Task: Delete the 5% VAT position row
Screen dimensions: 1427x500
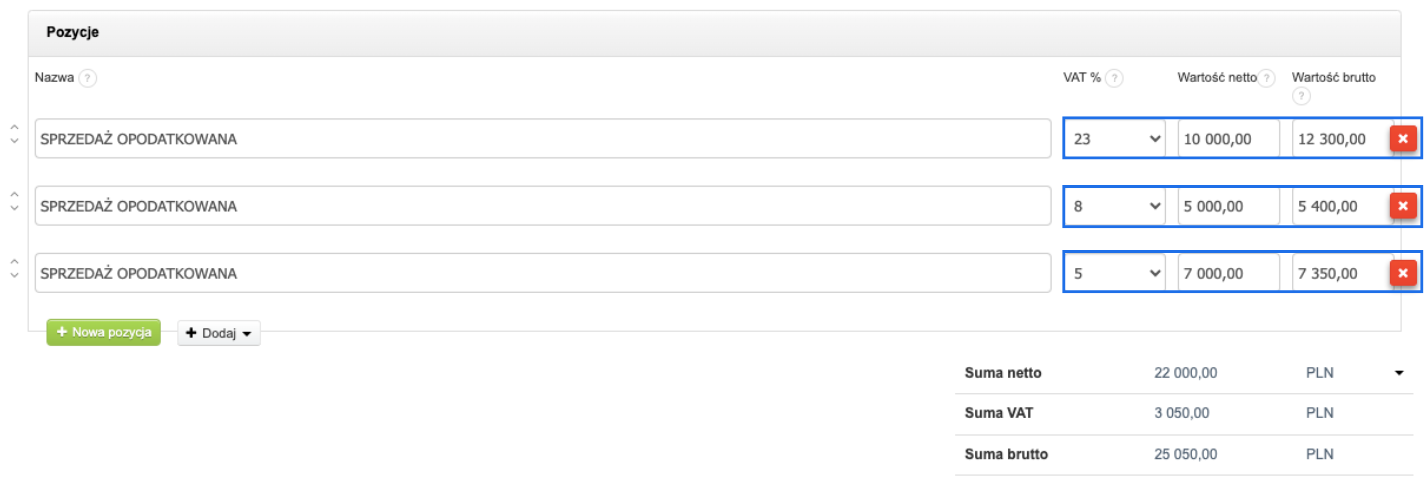Action: point(1402,273)
